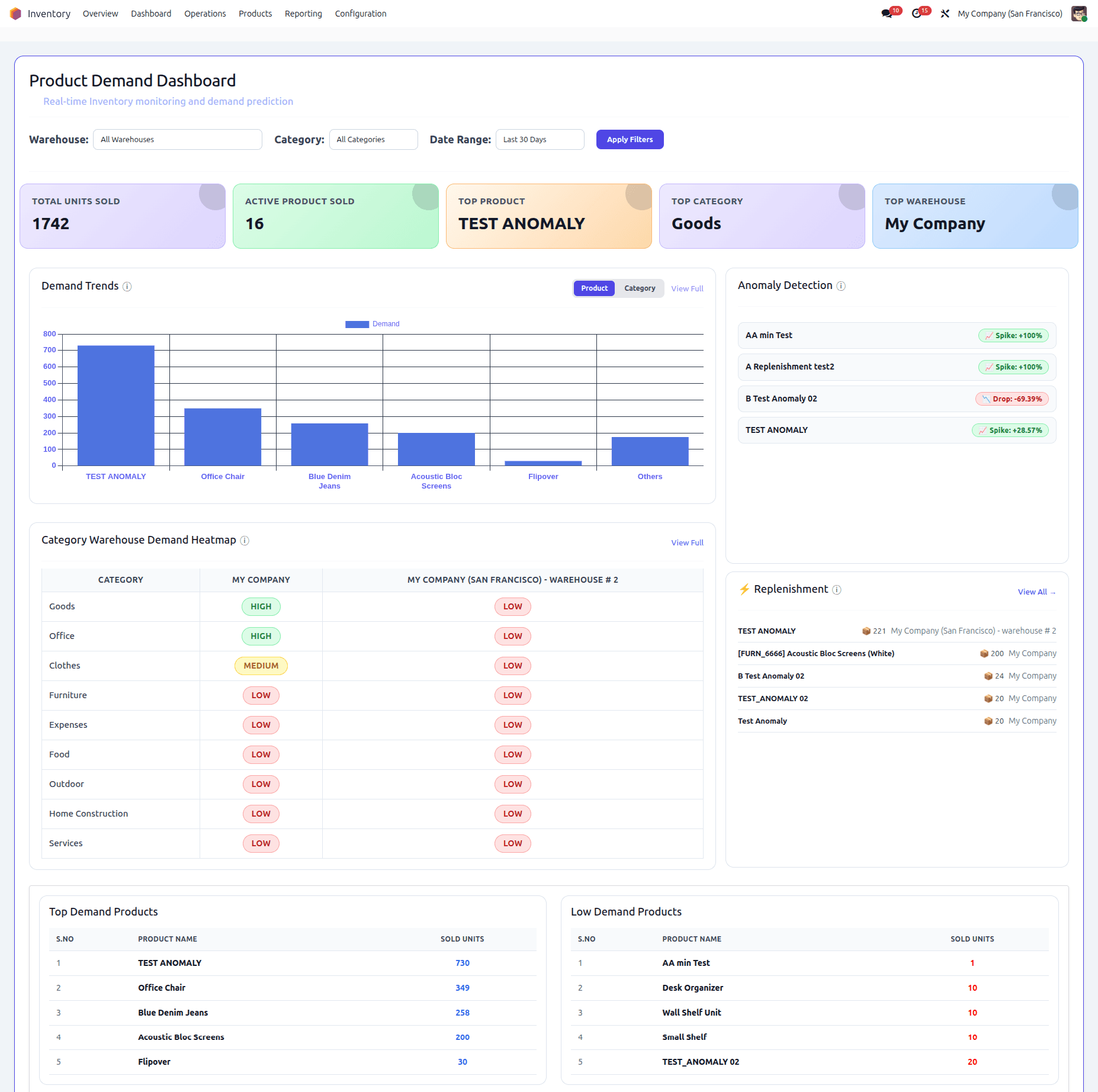1098x1092 pixels.
Task: Open the Category filter dropdown
Action: coord(373,140)
